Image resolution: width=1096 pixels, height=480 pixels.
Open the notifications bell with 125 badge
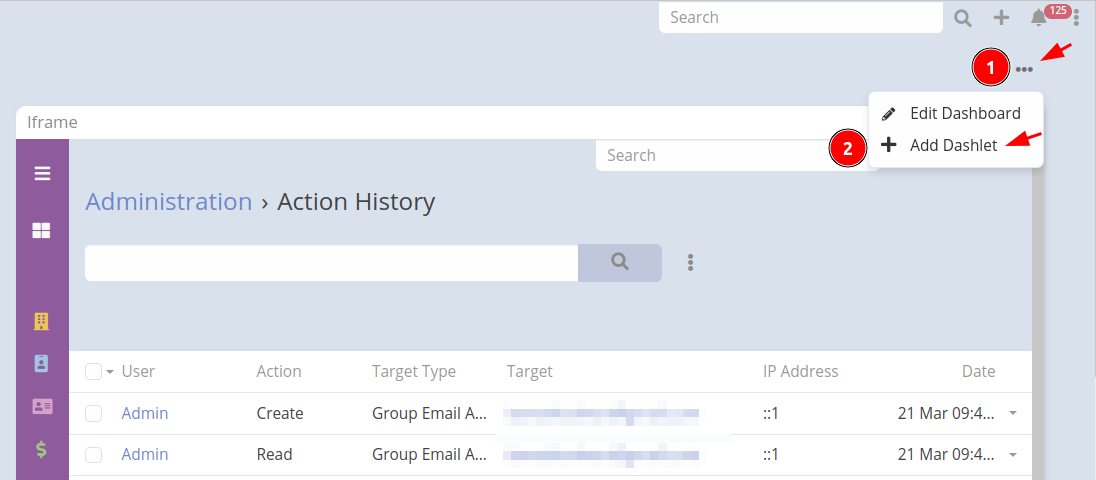[x=1039, y=18]
